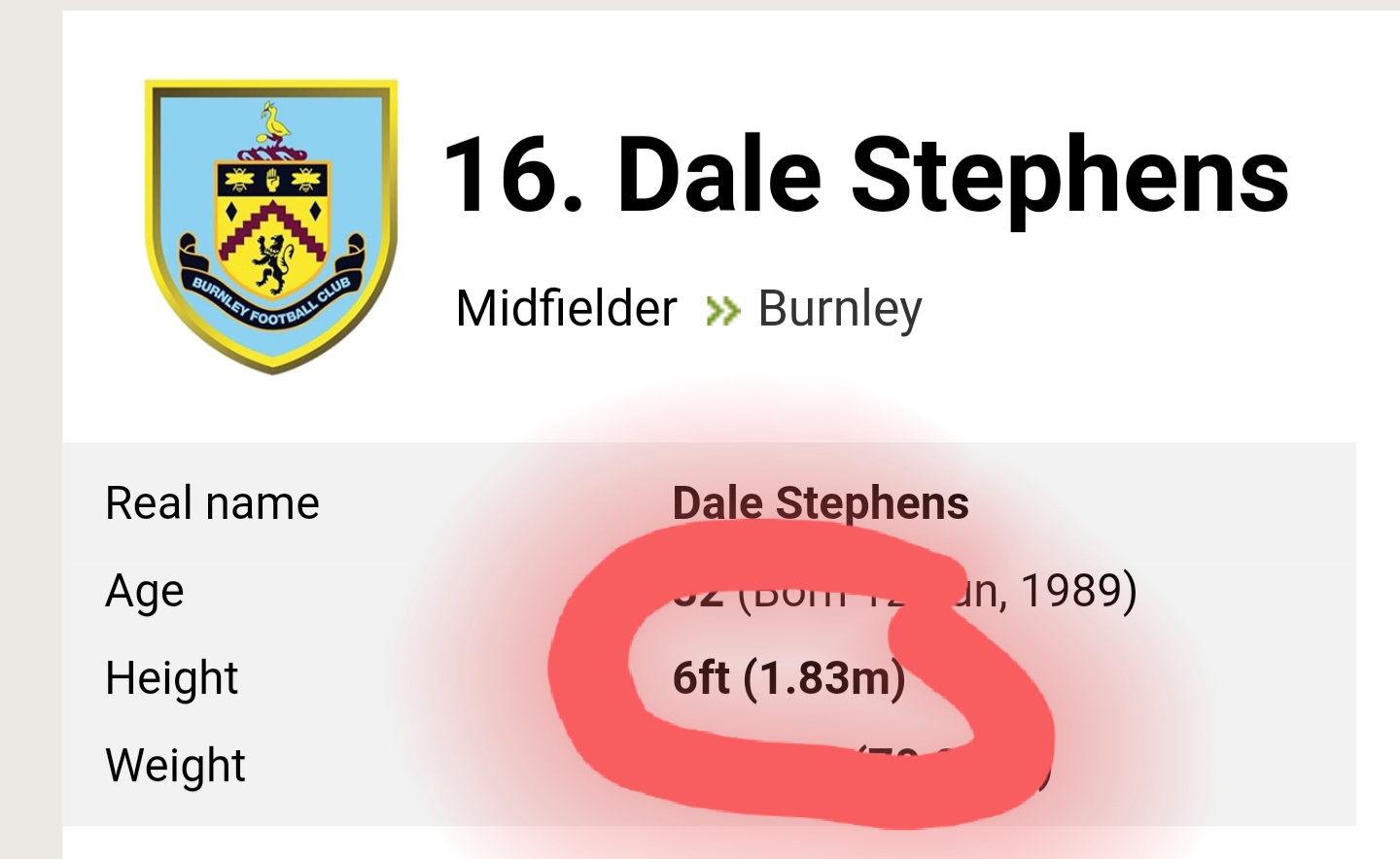Select the bold Dale Stephens real name value
This screenshot has width=1400, height=859.
821,503
